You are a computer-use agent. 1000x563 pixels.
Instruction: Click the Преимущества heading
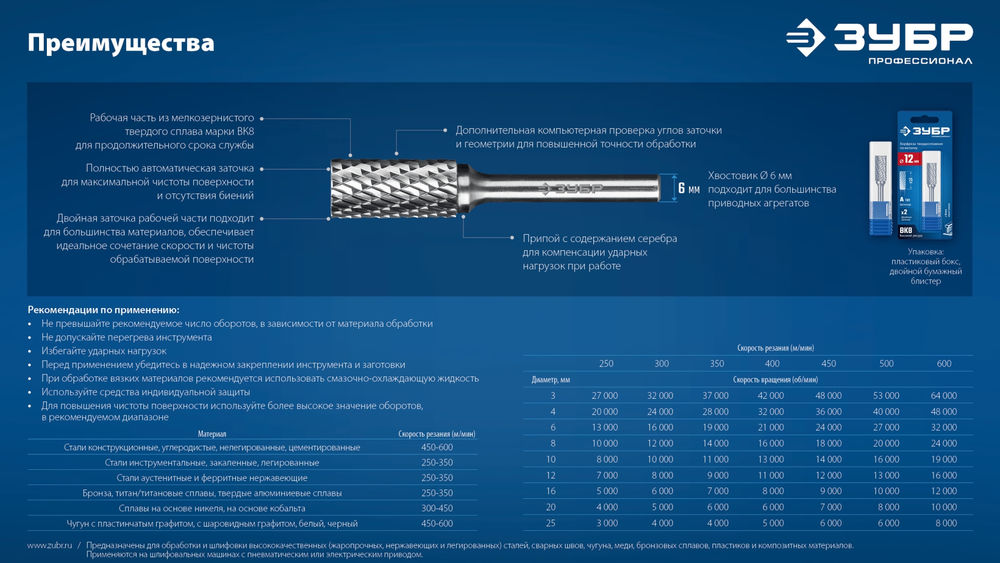(x=121, y=43)
